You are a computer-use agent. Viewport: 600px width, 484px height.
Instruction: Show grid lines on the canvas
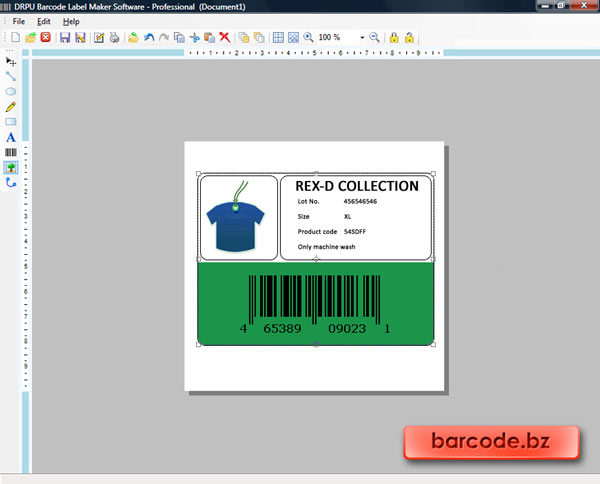(x=278, y=37)
